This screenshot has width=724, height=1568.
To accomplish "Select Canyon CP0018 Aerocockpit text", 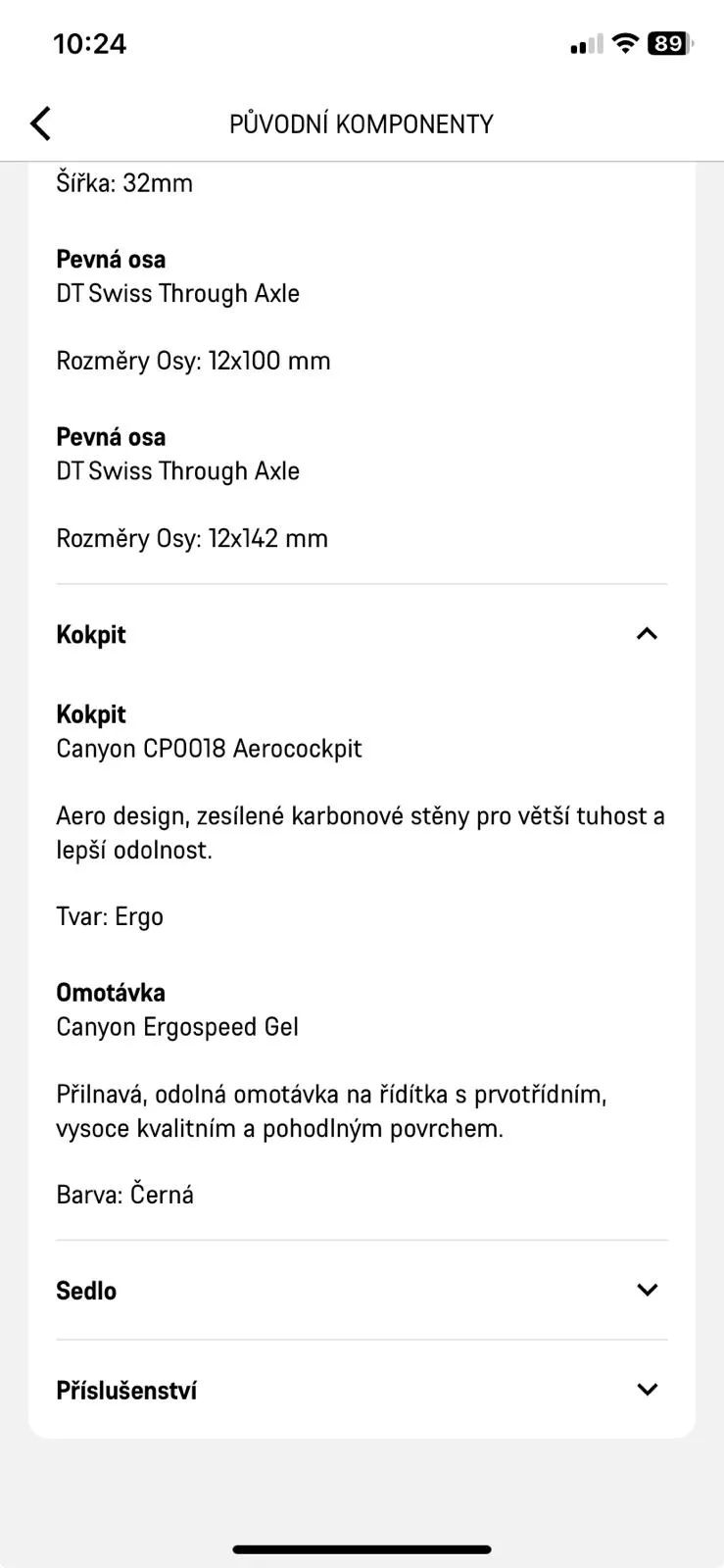I will pyautogui.click(x=209, y=749).
